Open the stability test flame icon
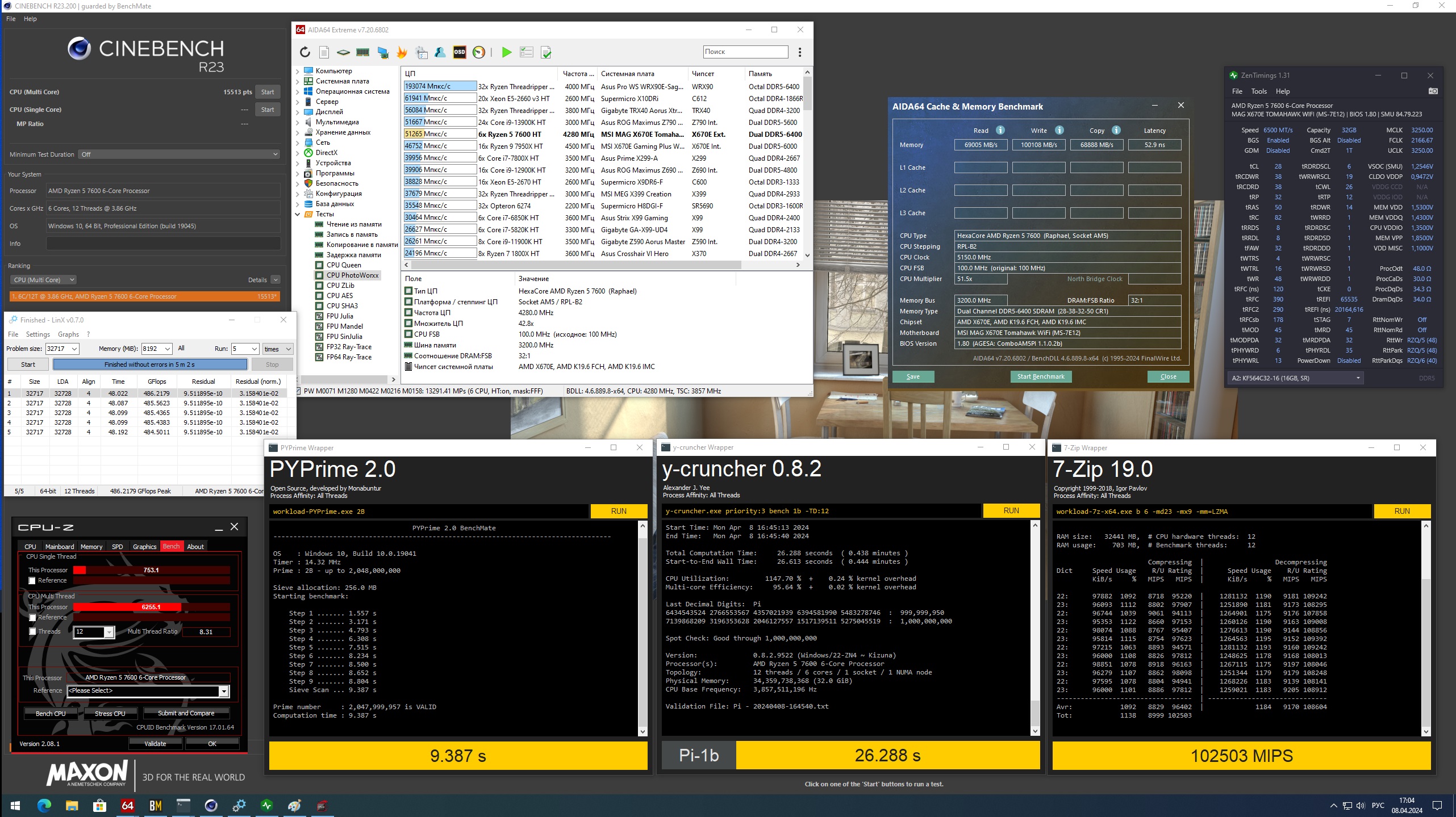Image resolution: width=1456 pixels, height=817 pixels. [x=402, y=52]
